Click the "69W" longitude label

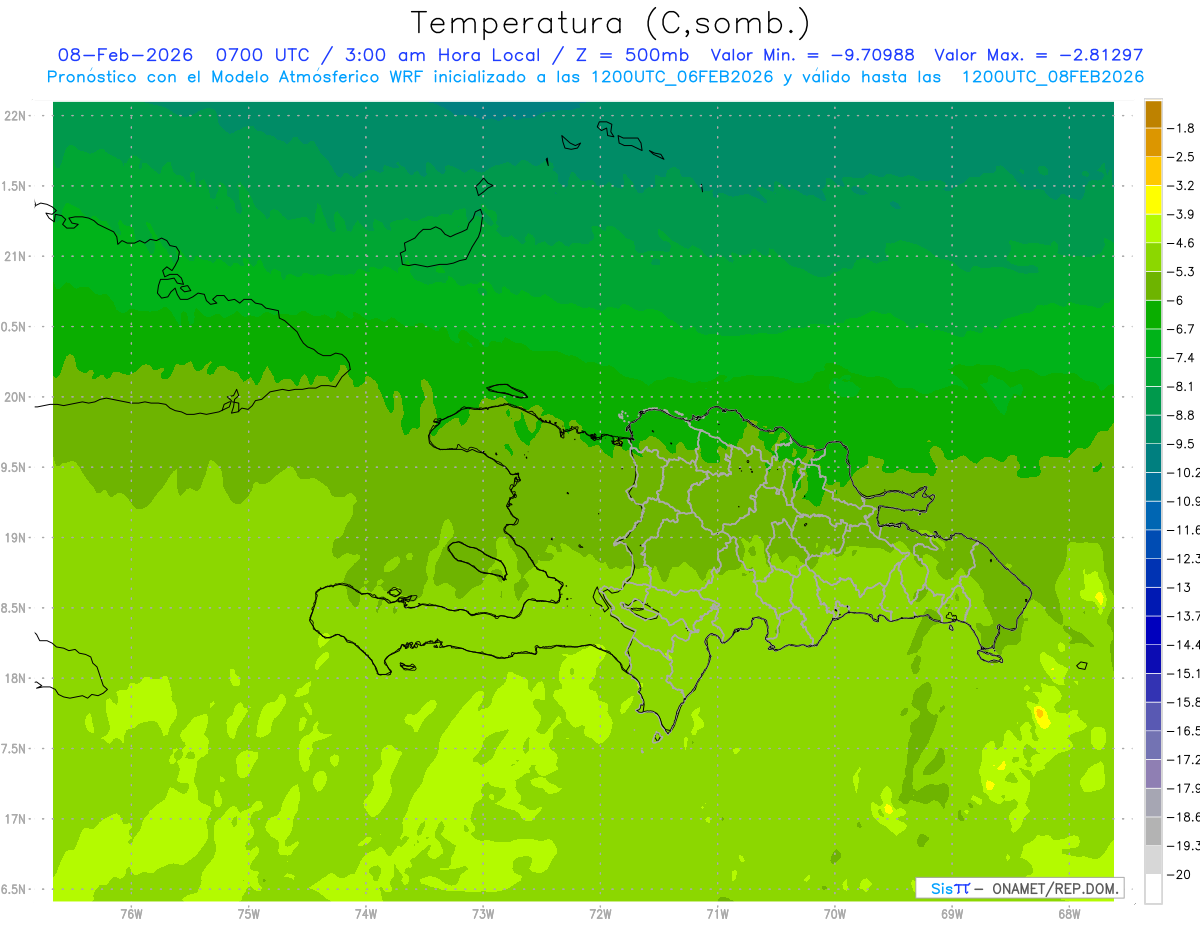click(x=952, y=914)
